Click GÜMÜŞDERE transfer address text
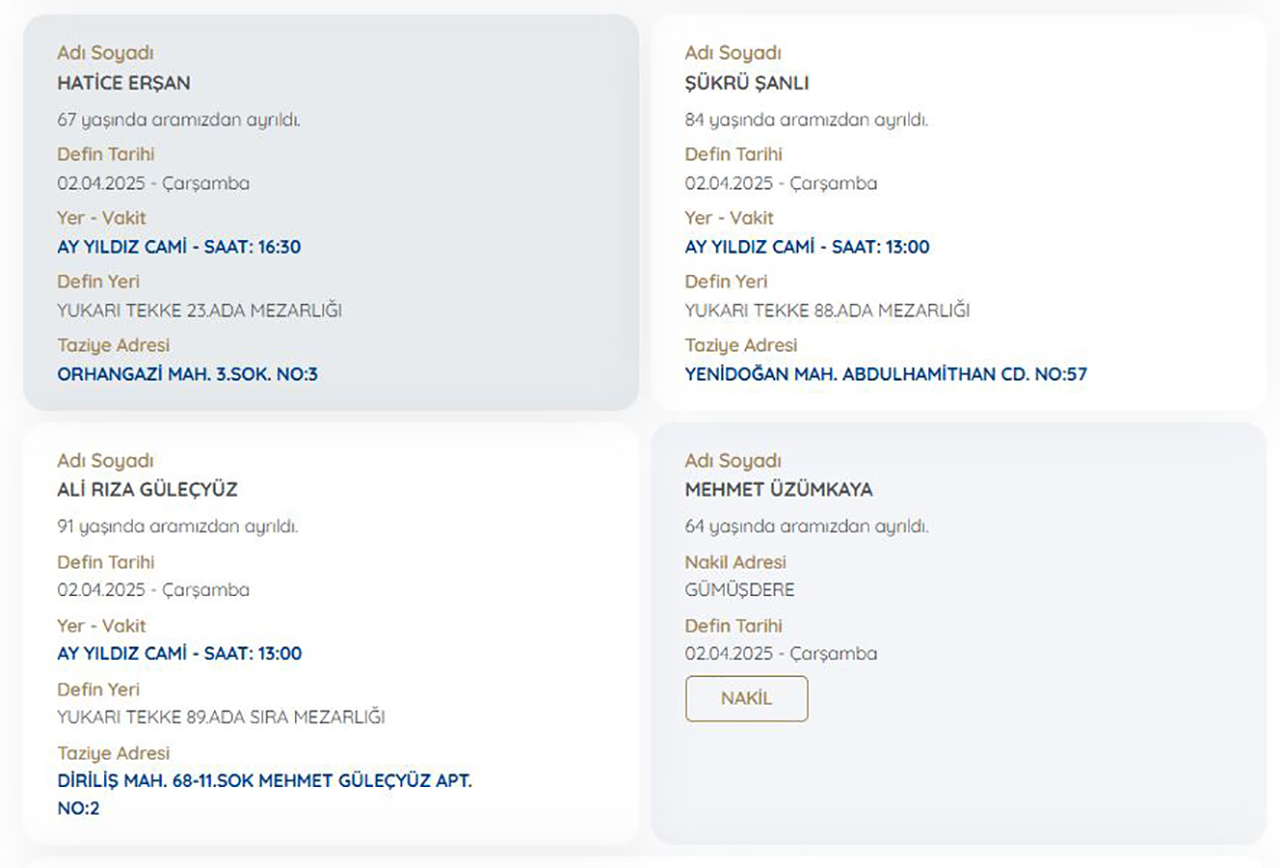 coord(739,590)
